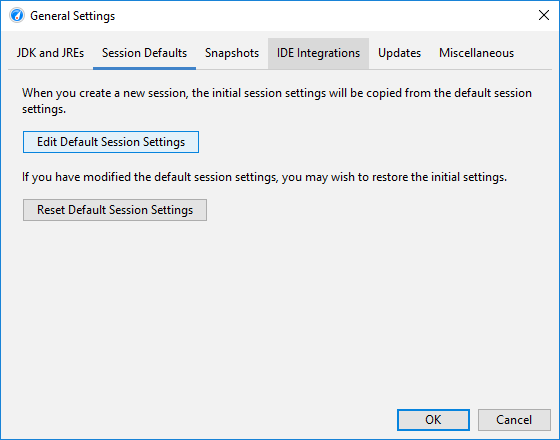Go to the IDE Integrations tab
560x440 pixels.
318,53
